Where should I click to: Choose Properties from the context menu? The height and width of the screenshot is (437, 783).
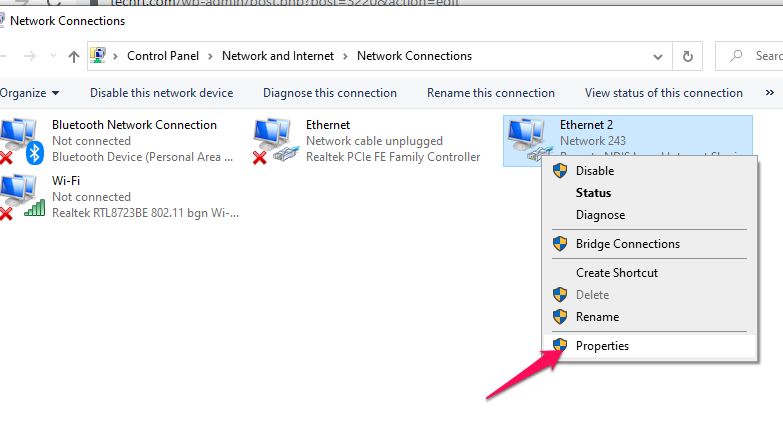(602, 346)
